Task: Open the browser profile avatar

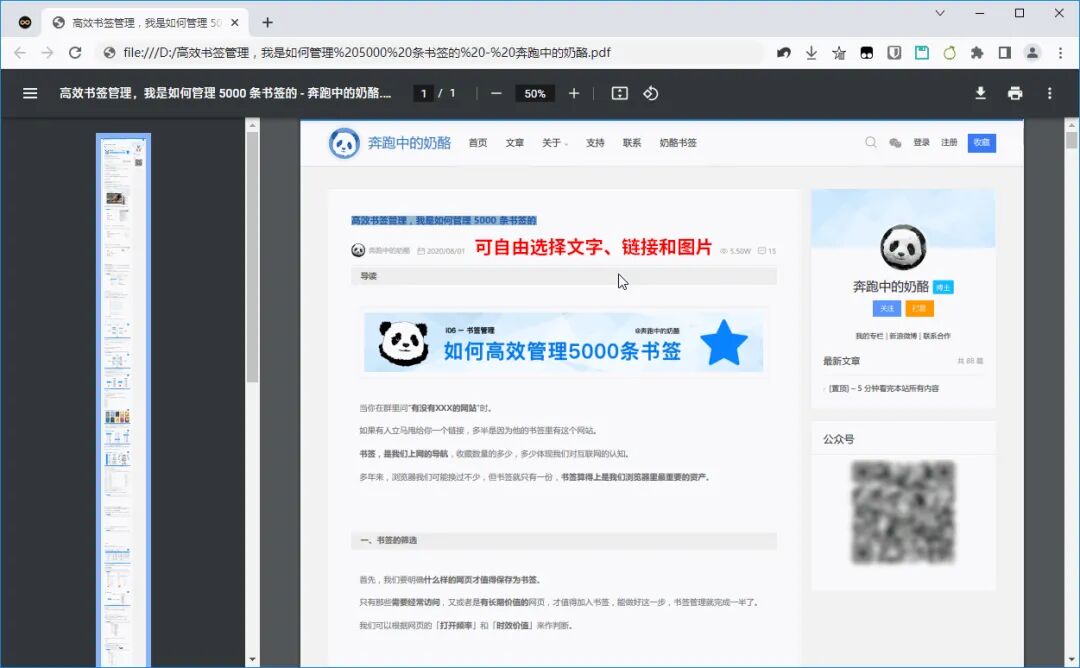Action: pos(1032,53)
